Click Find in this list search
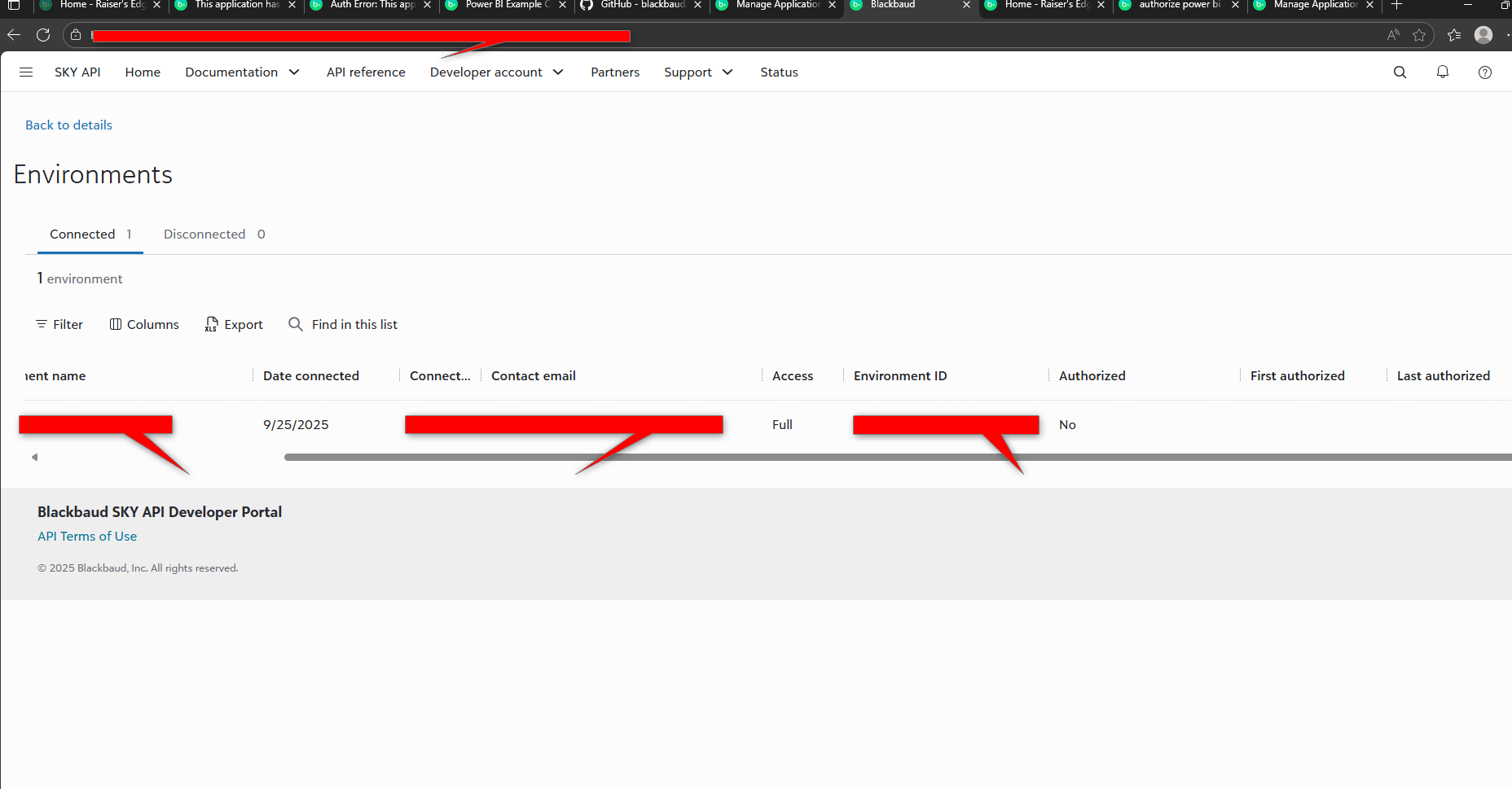 343,325
